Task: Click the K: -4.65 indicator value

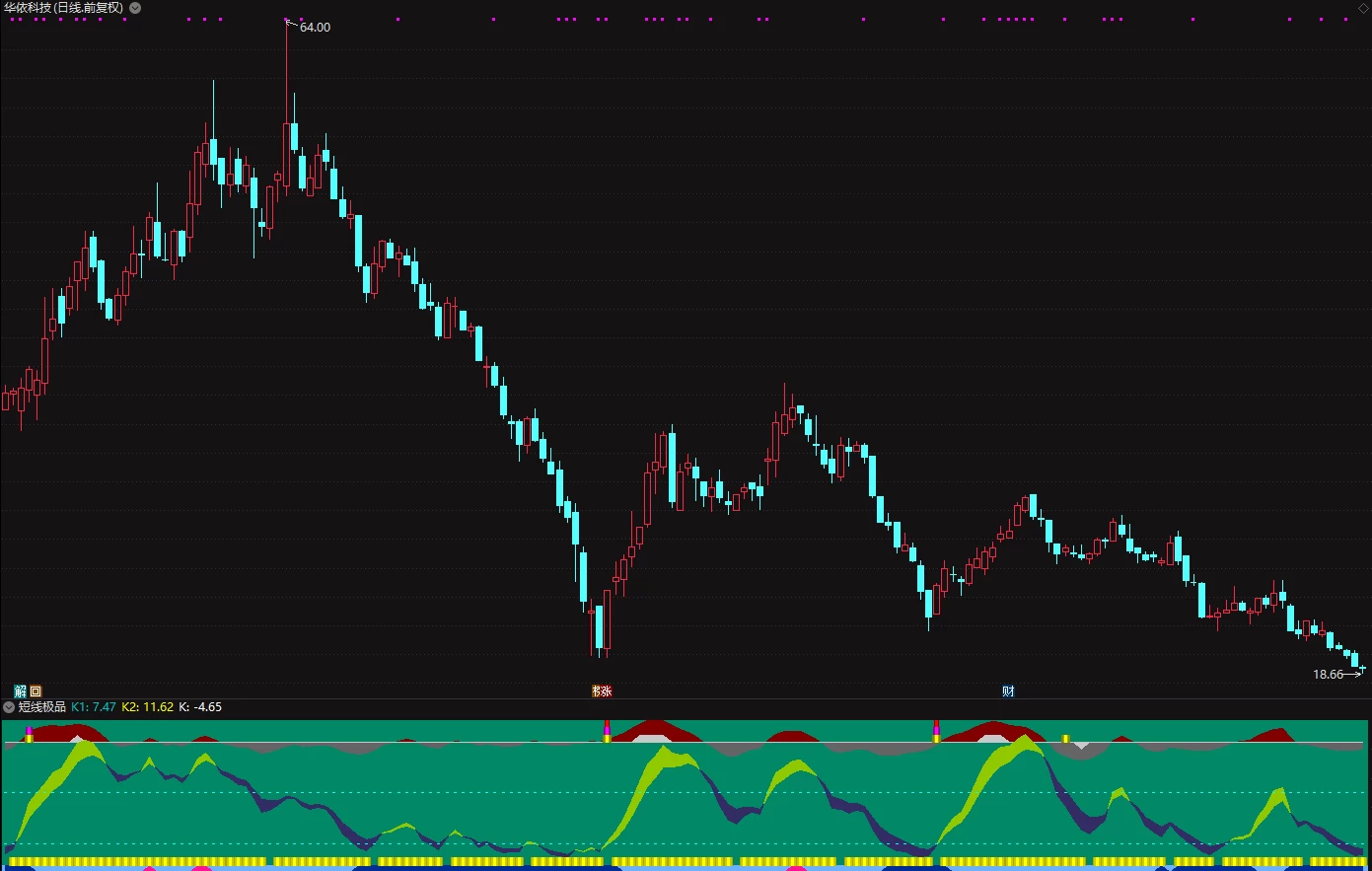Action: [x=200, y=707]
